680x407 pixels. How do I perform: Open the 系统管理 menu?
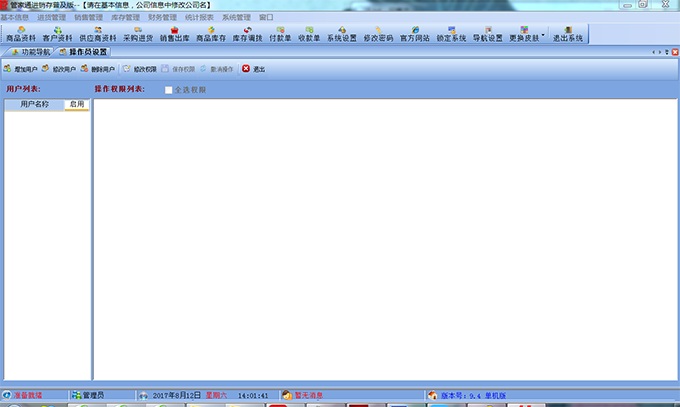click(236, 17)
